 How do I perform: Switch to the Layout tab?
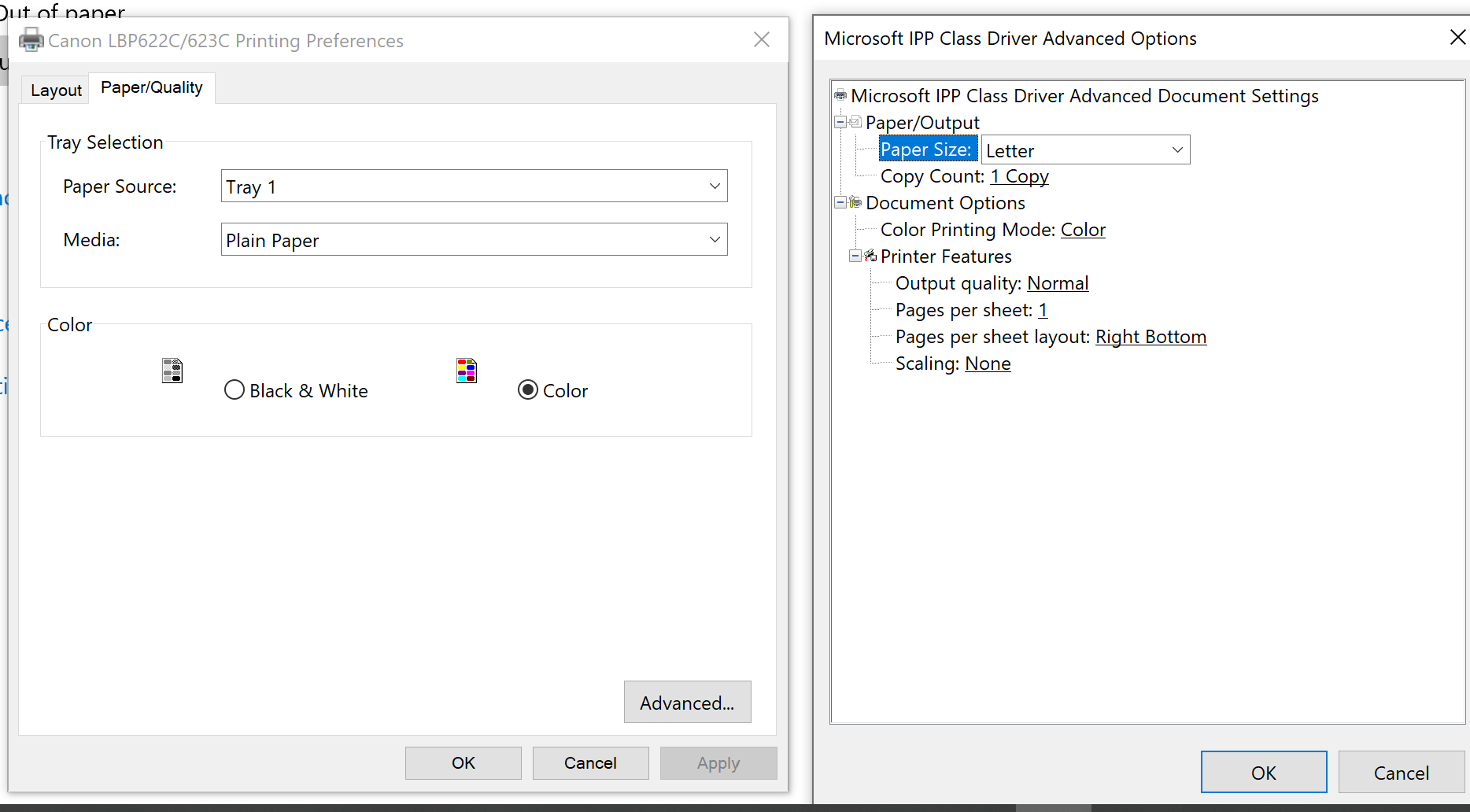pos(56,90)
